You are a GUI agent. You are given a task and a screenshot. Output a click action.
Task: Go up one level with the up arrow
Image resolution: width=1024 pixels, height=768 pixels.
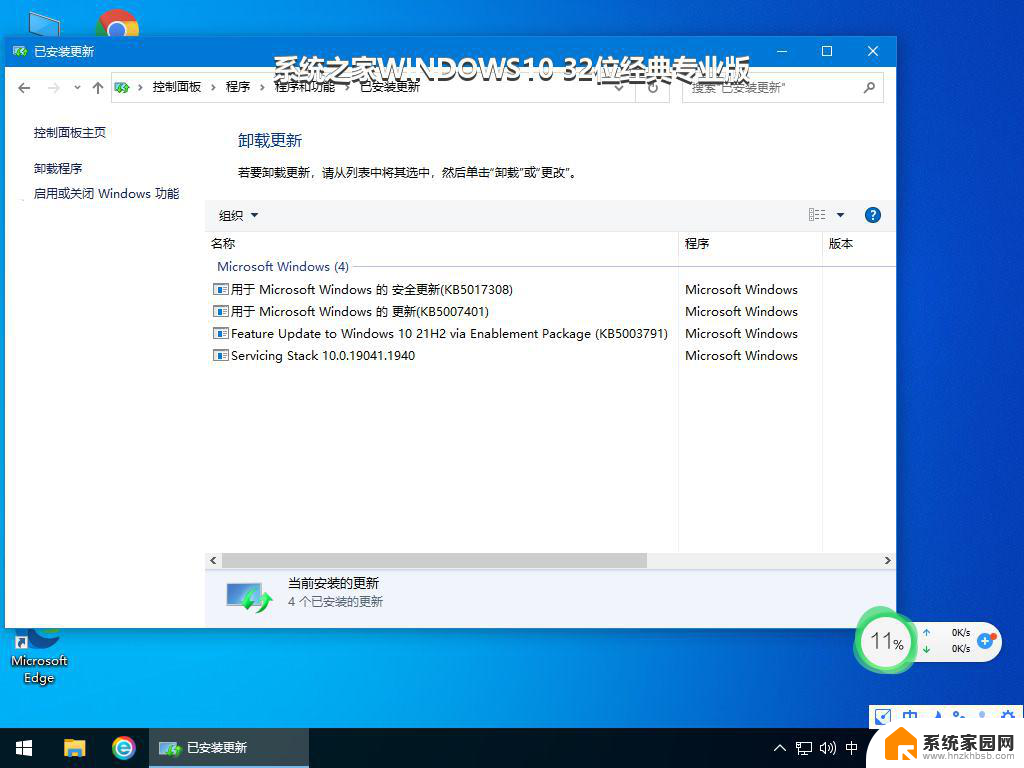pyautogui.click(x=98, y=88)
